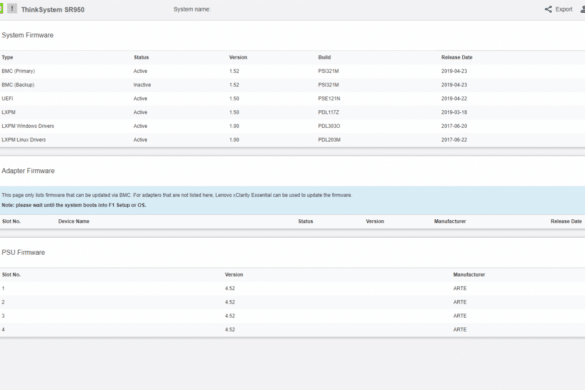Click the System Firmware heading
Viewport: 585px width, 390px height.
pos(28,35)
